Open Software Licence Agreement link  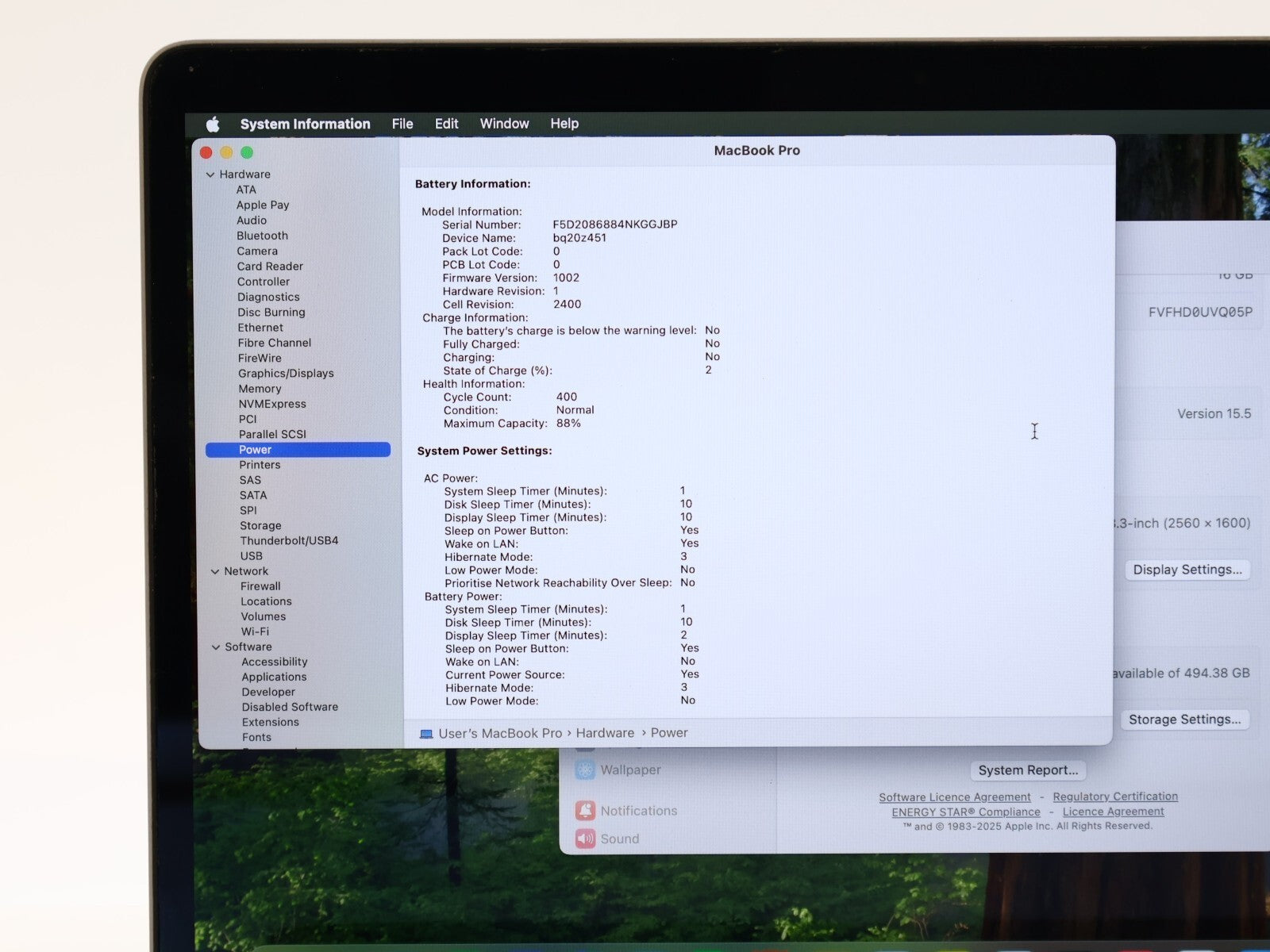click(x=955, y=797)
